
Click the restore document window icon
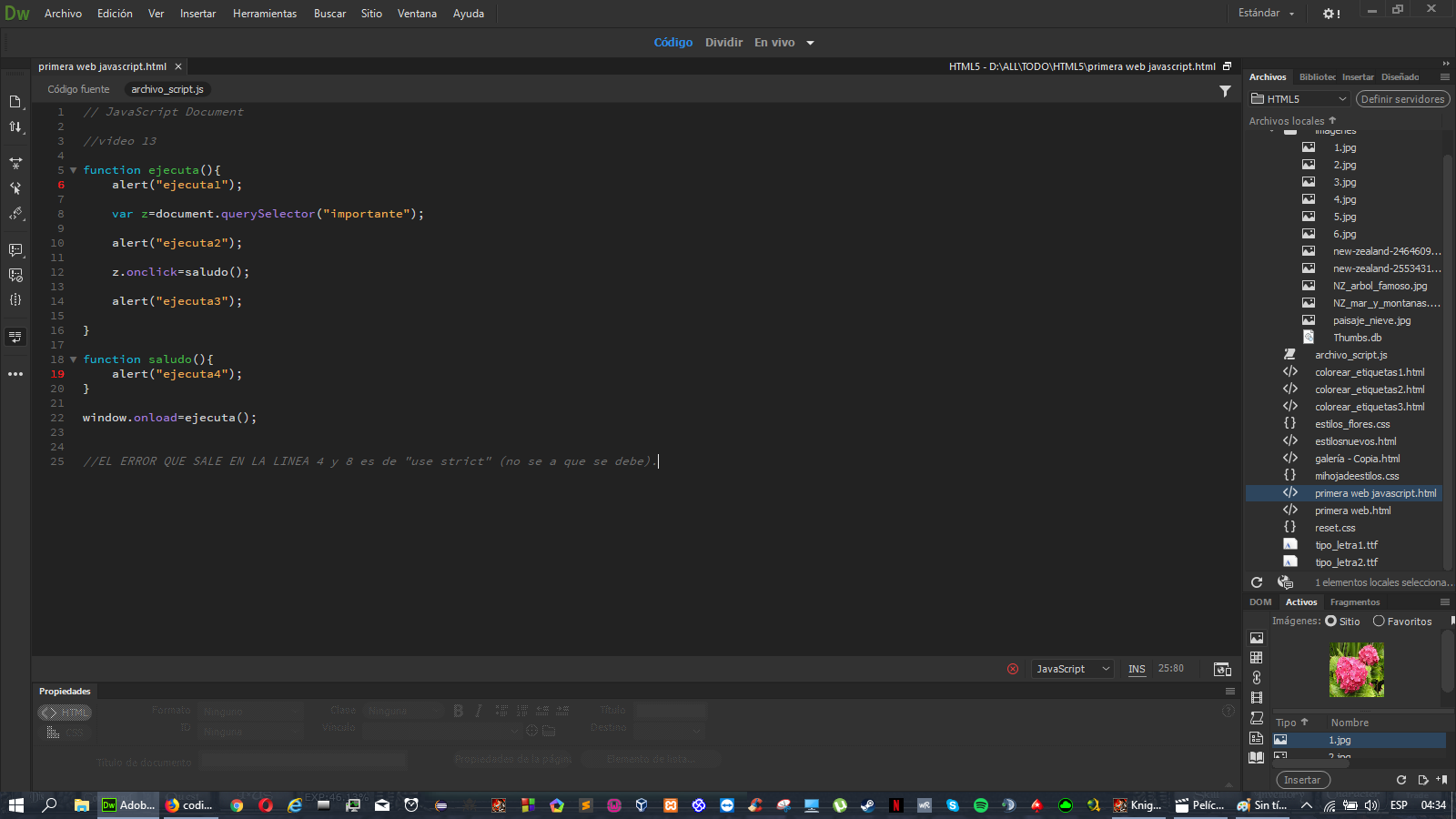1227,66
